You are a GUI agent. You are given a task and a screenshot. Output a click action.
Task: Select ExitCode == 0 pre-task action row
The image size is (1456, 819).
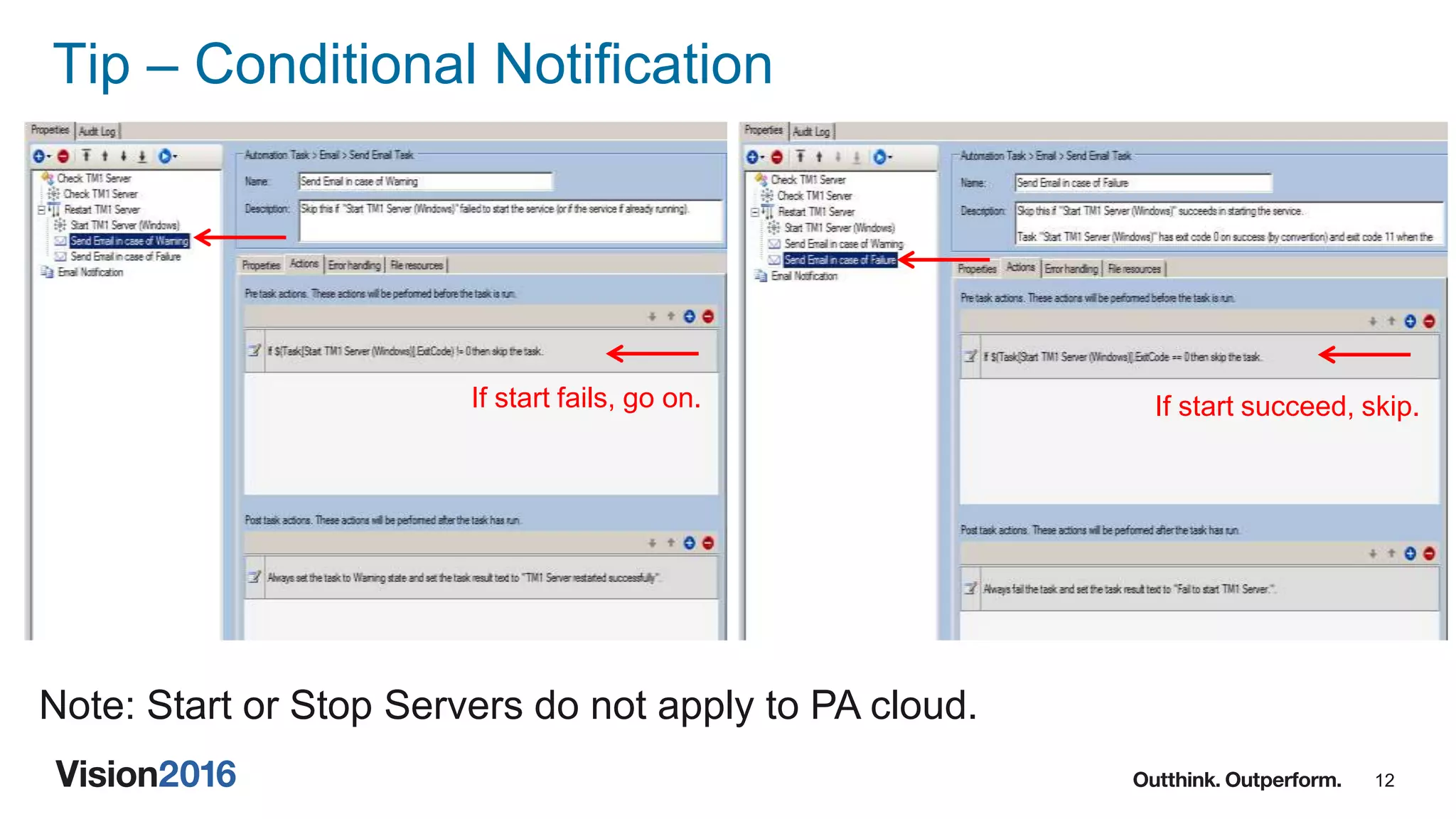pyautogui.click(x=1199, y=357)
